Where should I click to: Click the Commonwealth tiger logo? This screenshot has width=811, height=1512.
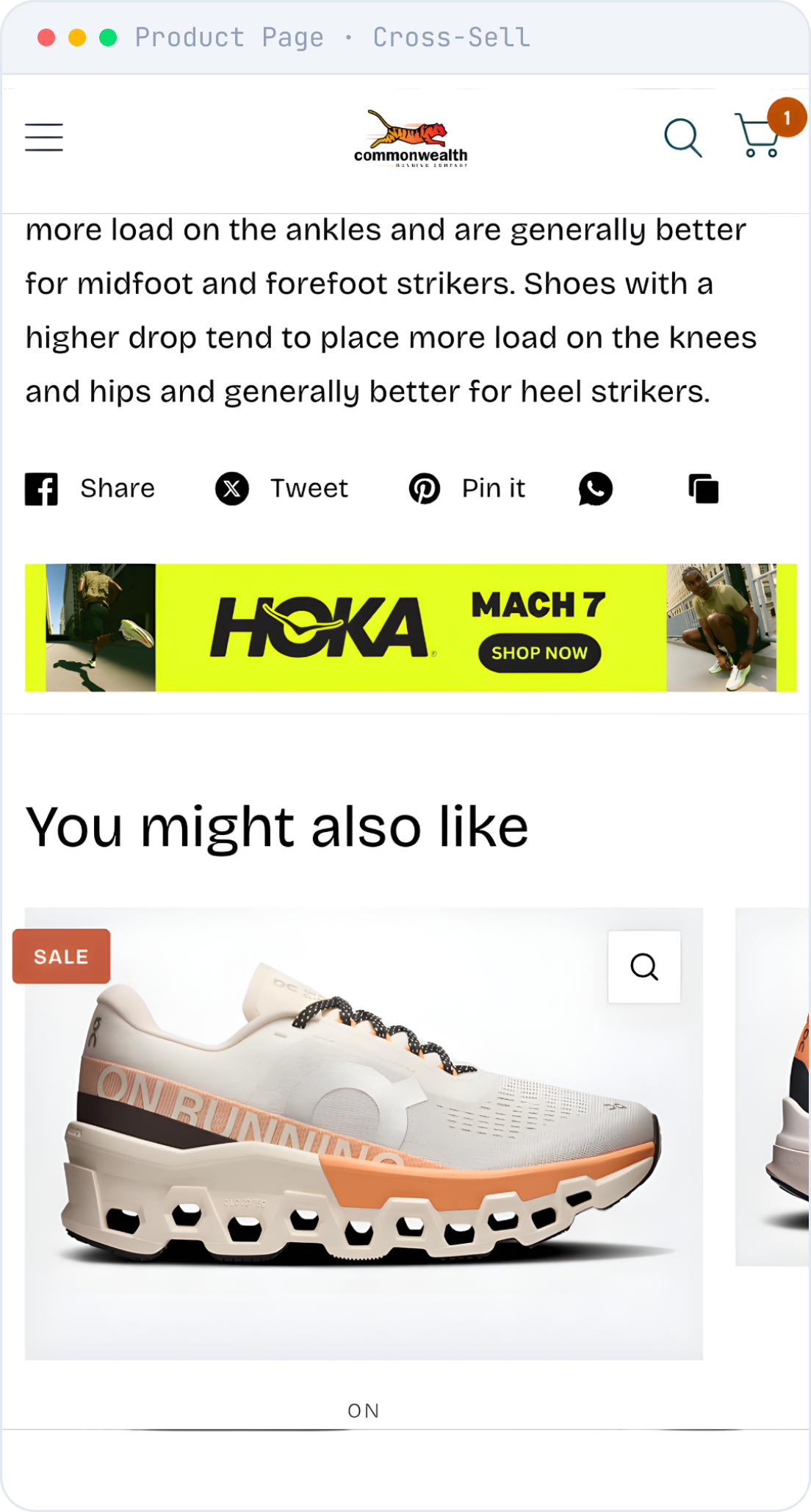(x=411, y=139)
